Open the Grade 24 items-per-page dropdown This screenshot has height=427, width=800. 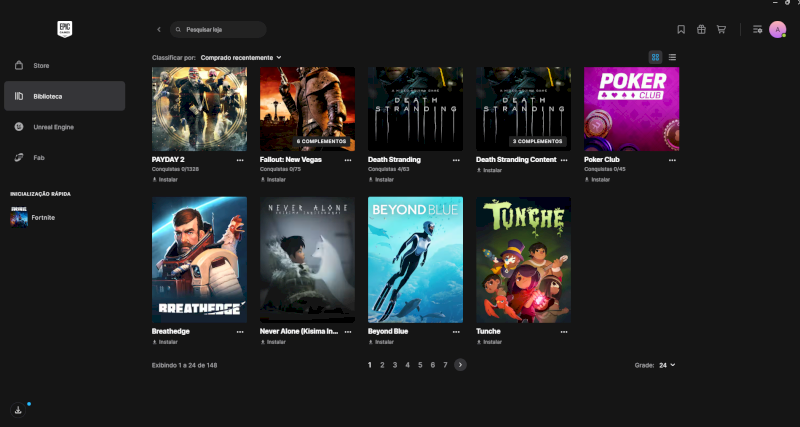667,365
